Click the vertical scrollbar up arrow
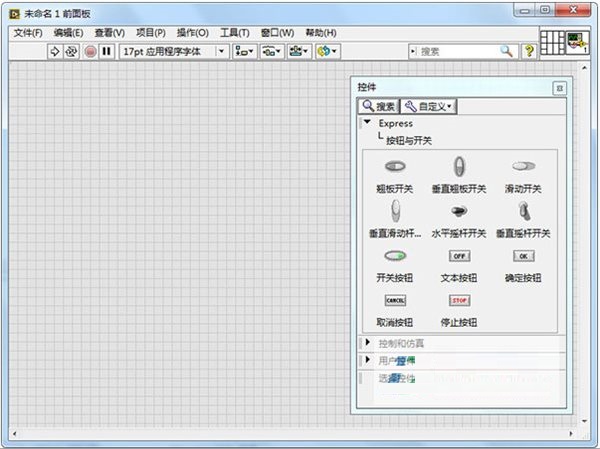The image size is (600, 449). (x=584, y=68)
